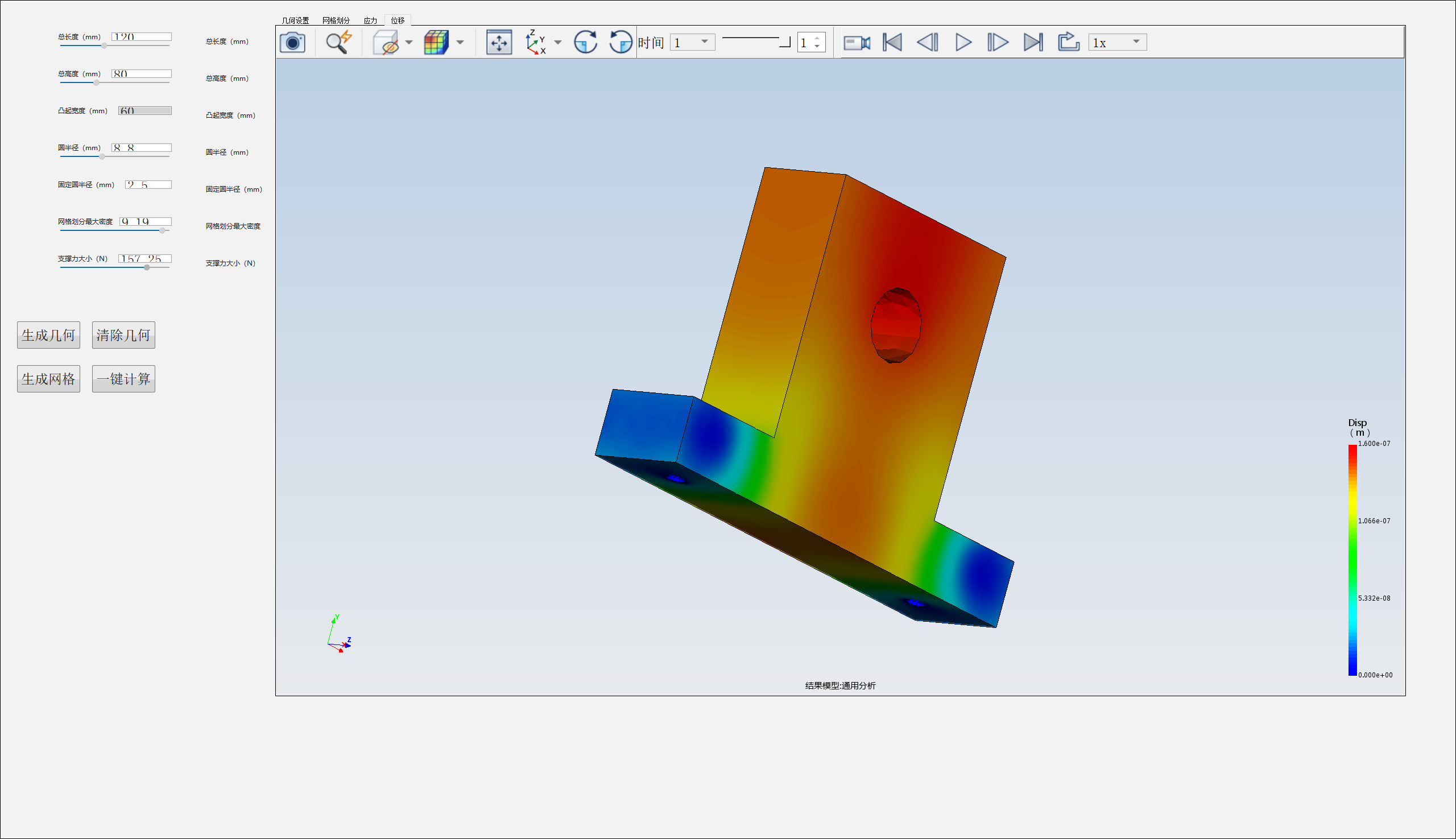1456x839 pixels.
Task: Click the rotate counterclockwise icon
Action: [621, 42]
